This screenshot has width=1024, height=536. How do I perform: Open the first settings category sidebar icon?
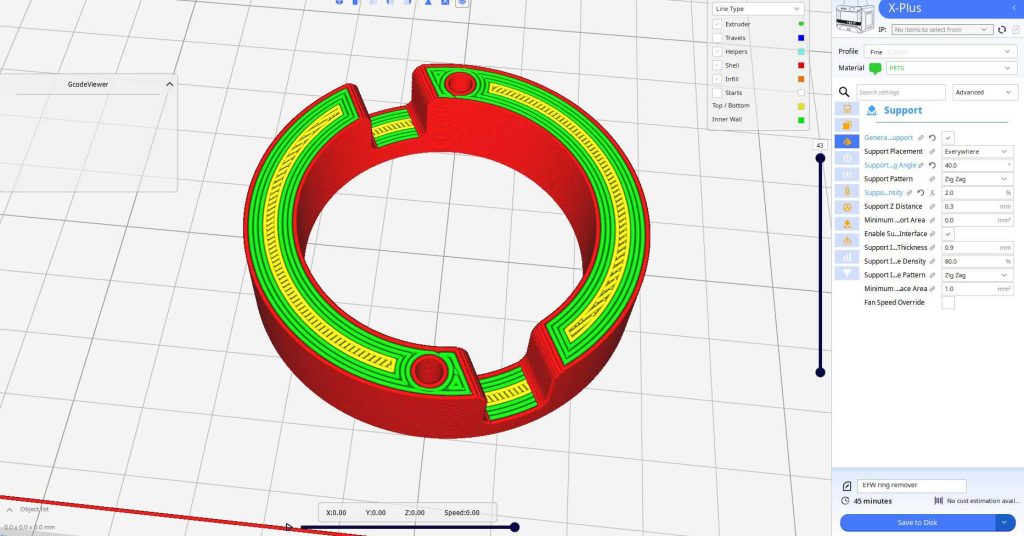[847, 108]
